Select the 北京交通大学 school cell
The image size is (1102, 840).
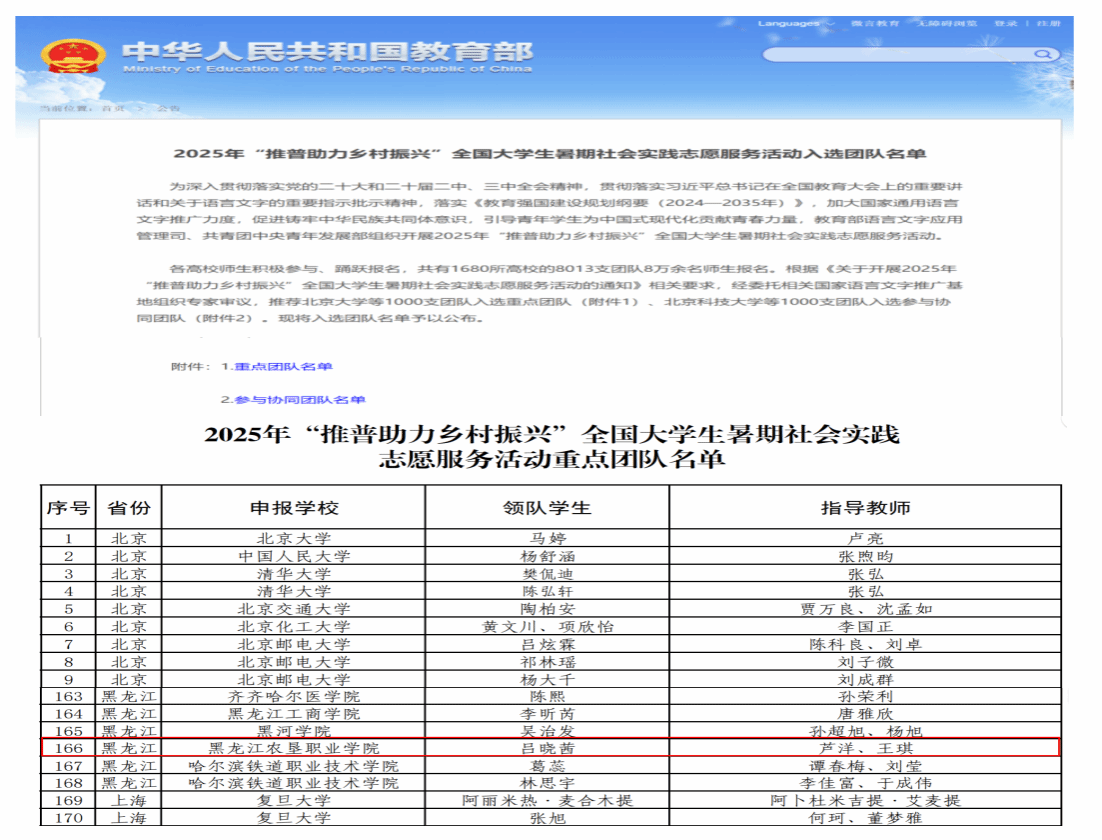[x=294, y=609]
